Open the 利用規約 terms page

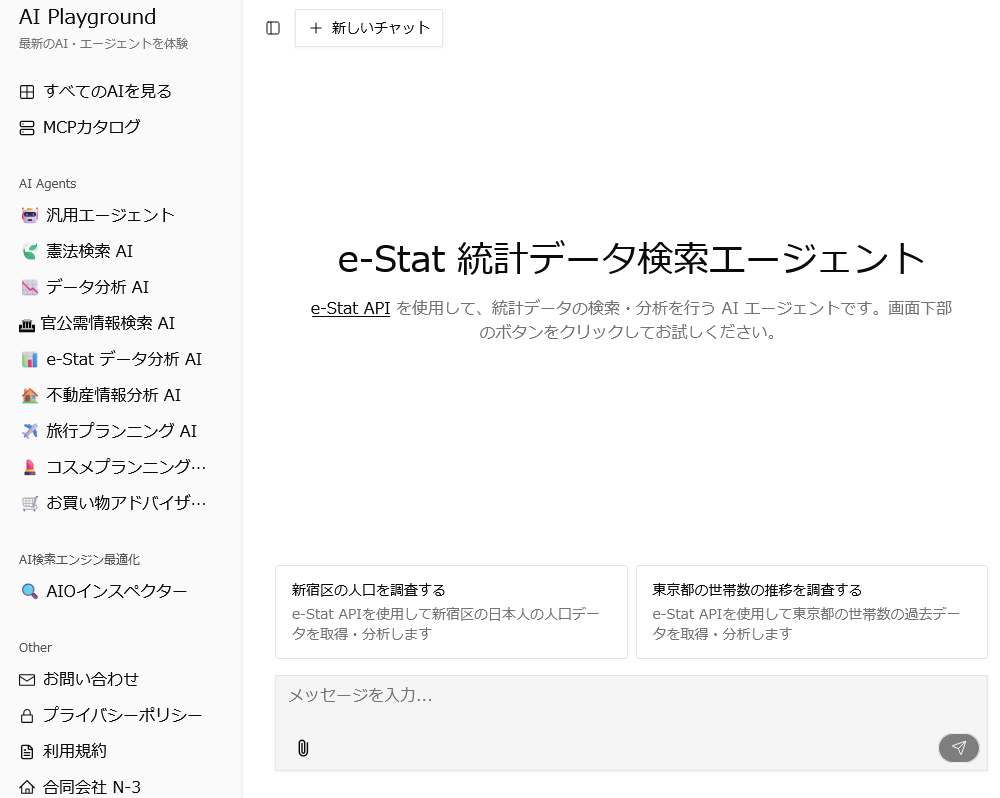click(74, 751)
